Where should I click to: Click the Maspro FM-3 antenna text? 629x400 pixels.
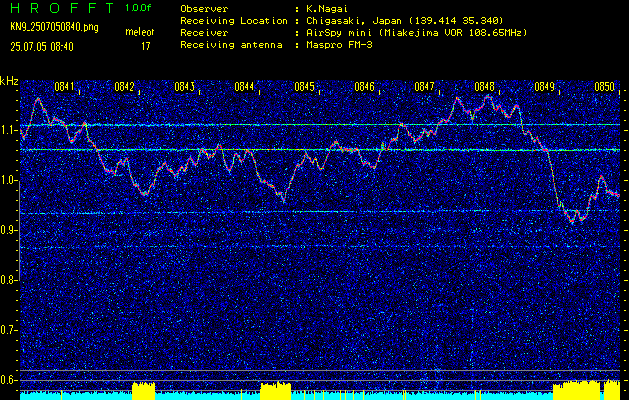339,45
